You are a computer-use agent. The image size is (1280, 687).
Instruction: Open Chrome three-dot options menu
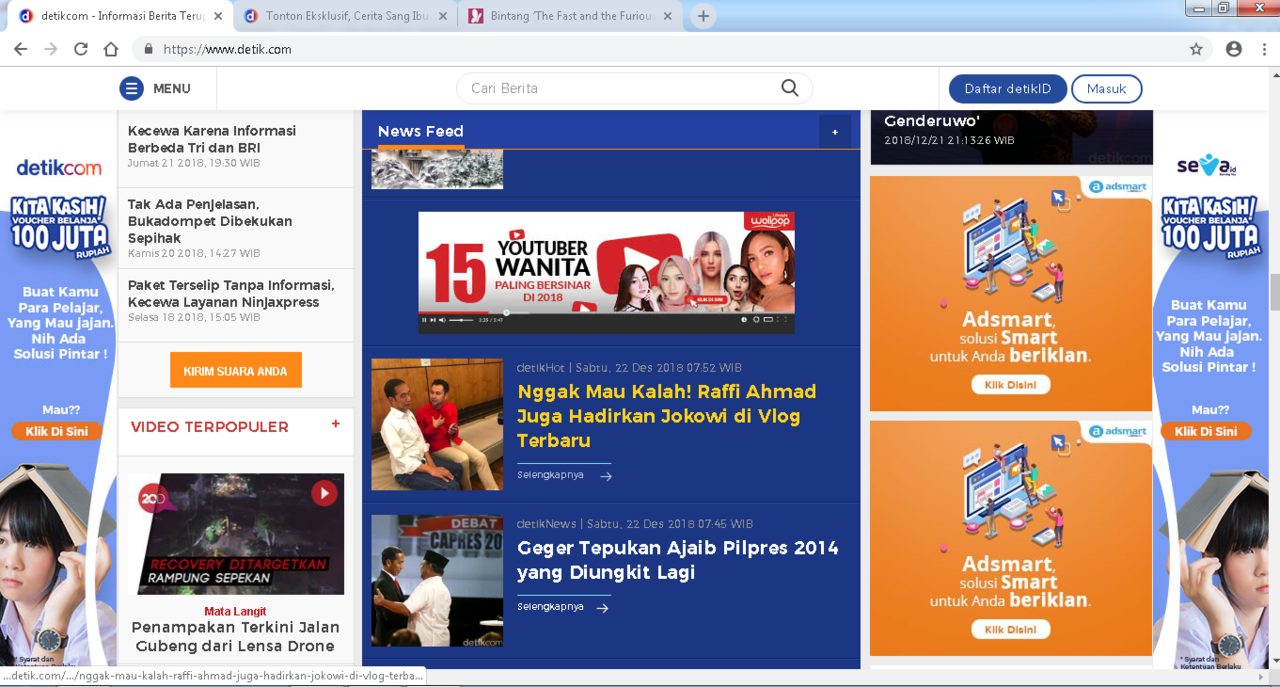(x=1264, y=49)
